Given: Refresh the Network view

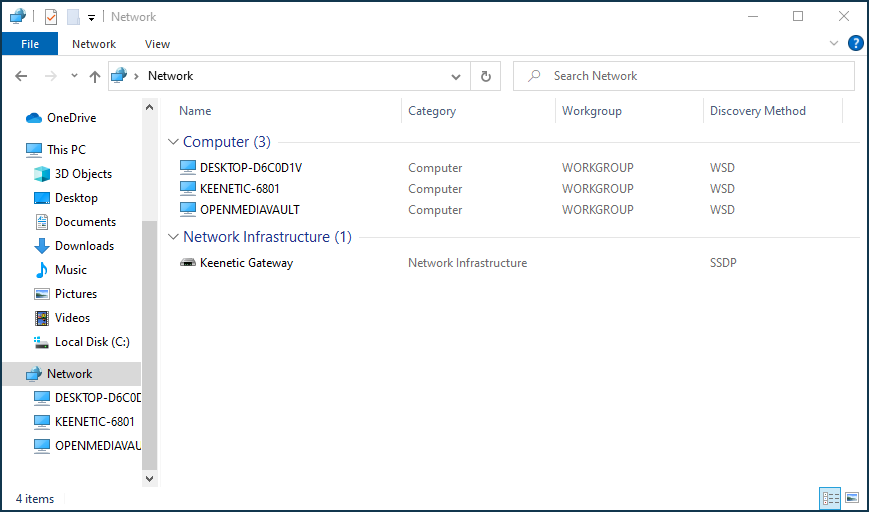Looking at the screenshot, I should tap(485, 76).
